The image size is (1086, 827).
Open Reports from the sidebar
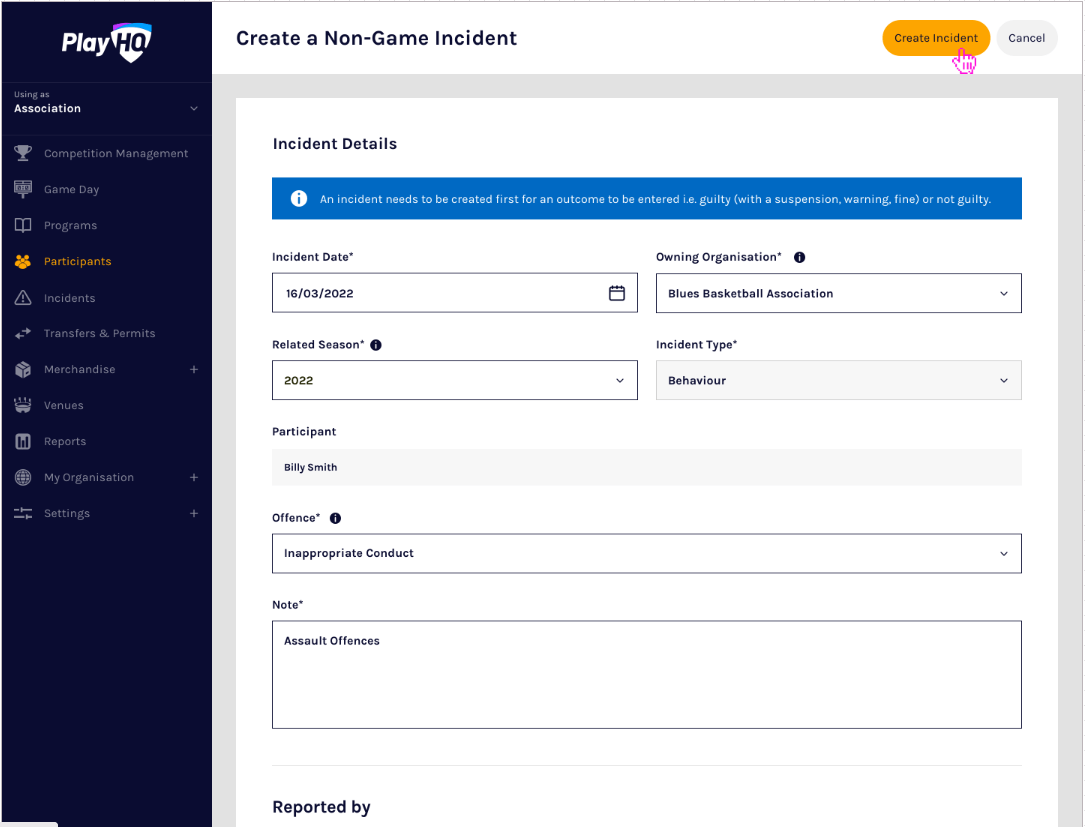(65, 441)
